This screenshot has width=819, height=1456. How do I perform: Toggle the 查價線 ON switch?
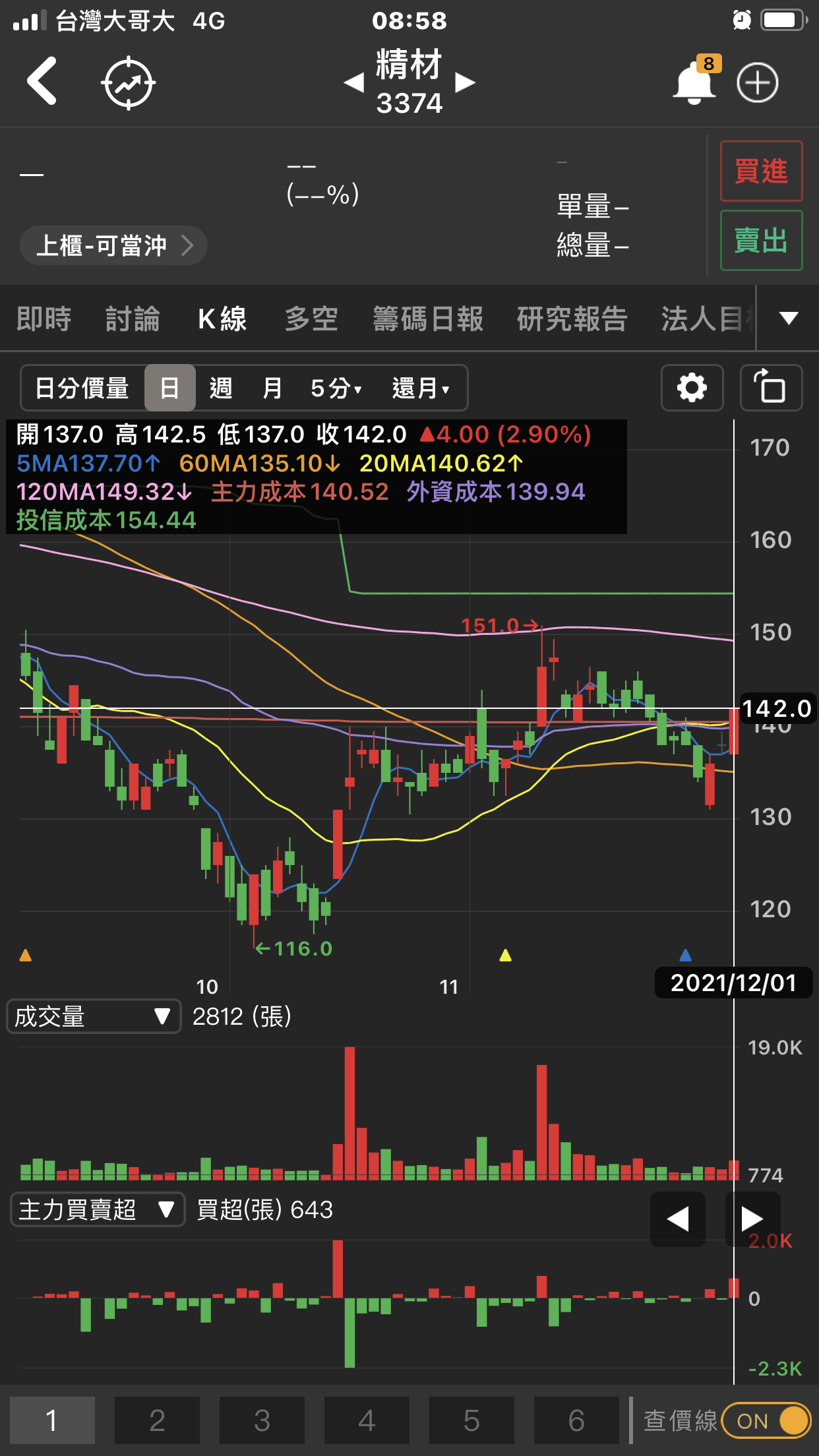point(766,1420)
